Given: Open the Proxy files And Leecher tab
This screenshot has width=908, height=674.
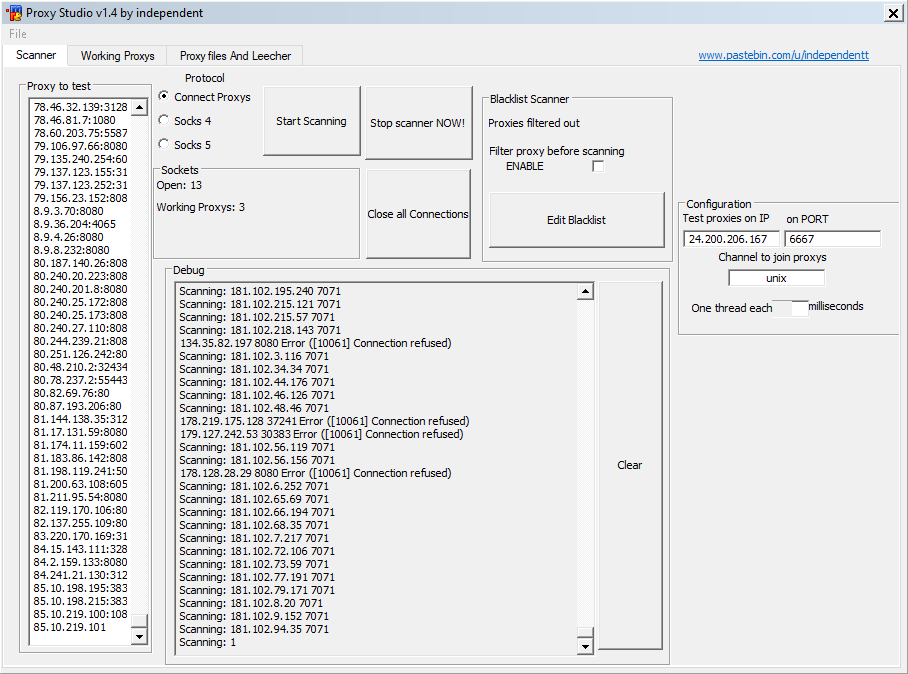Looking at the screenshot, I should point(235,56).
